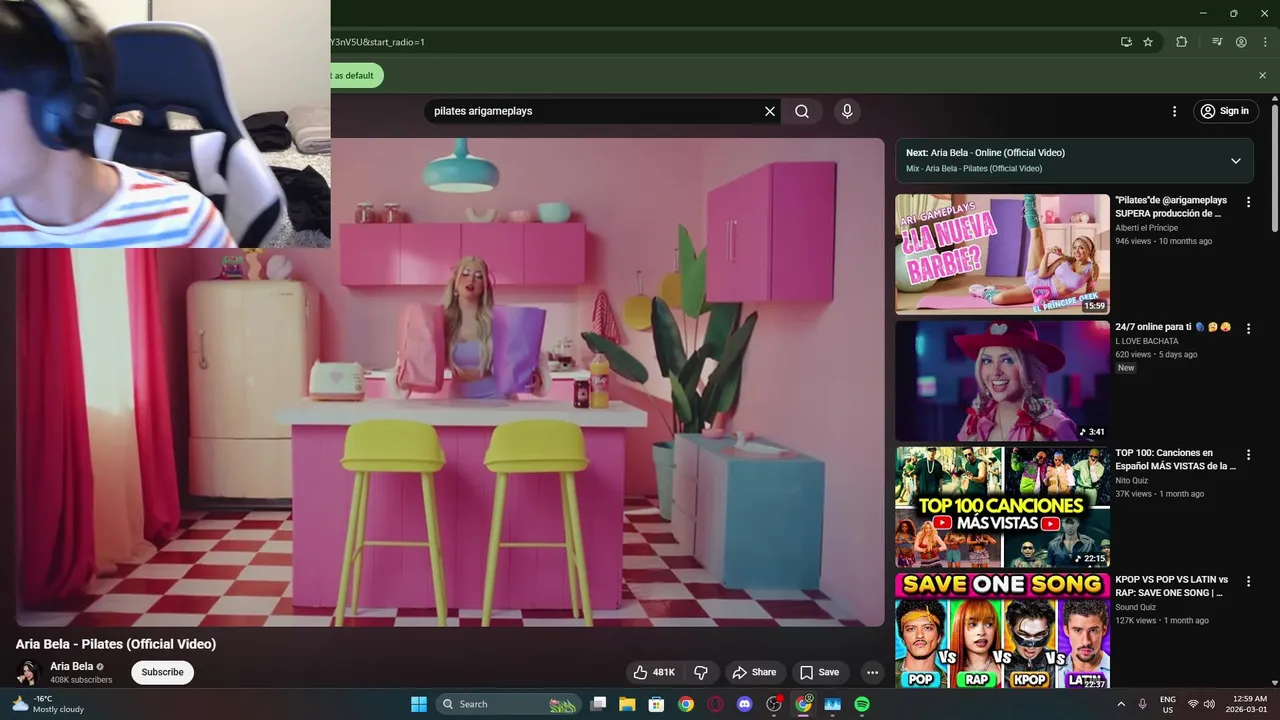Screen dimensions: 1280x720
Task: Dislike the Aria Bela video
Action: pyautogui.click(x=701, y=672)
